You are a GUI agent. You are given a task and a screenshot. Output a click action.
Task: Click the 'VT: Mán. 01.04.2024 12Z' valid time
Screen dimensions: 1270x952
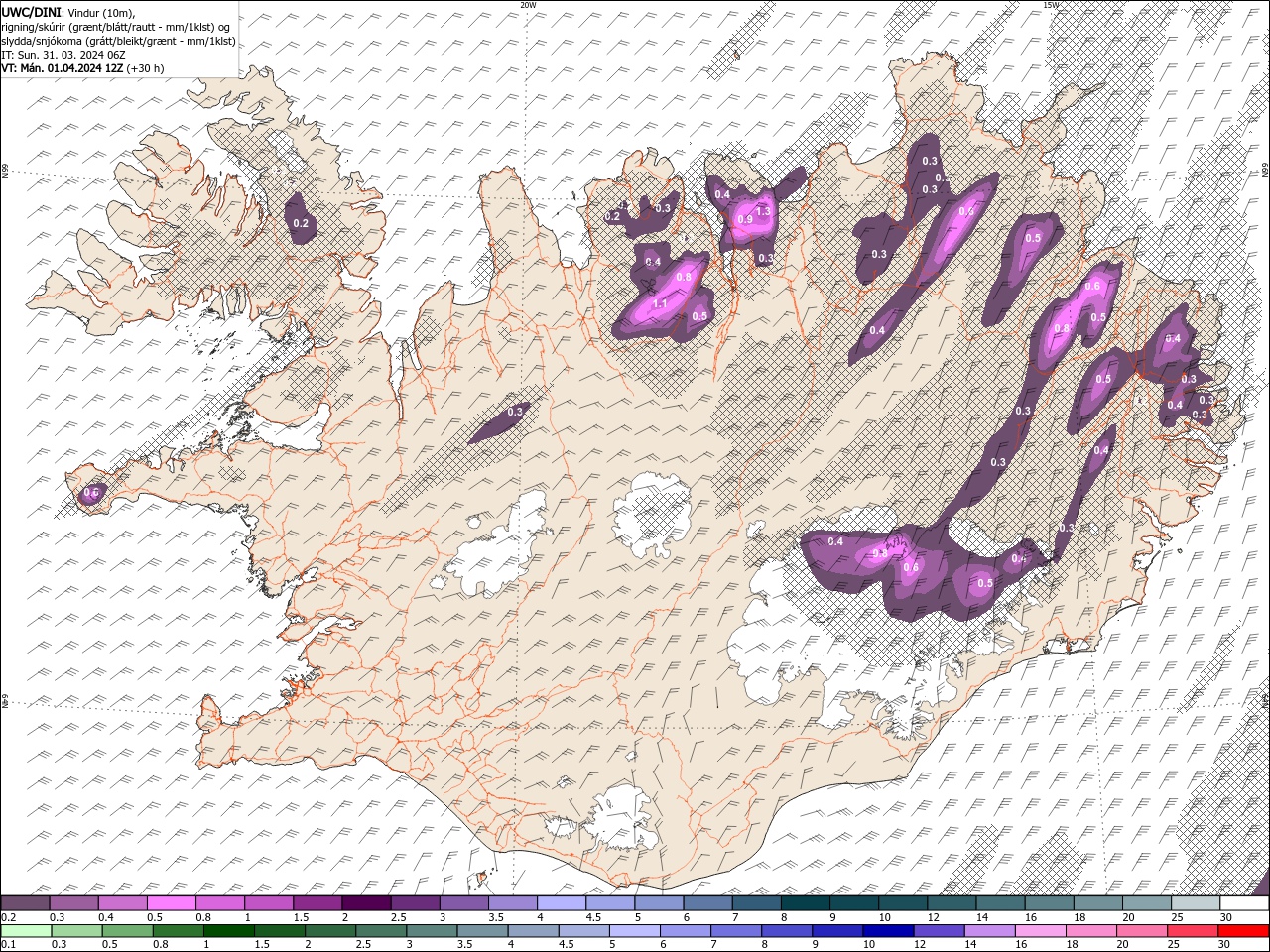click(62, 68)
